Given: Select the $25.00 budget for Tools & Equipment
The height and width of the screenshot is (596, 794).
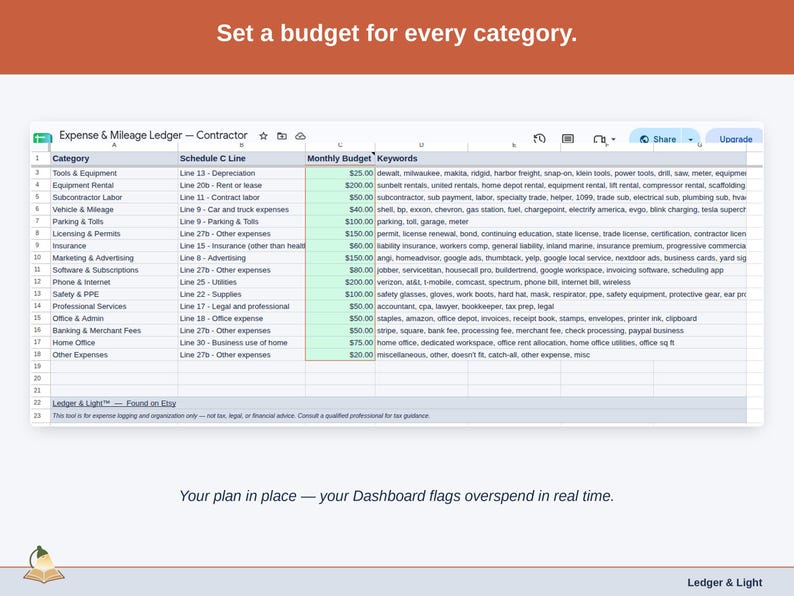Looking at the screenshot, I should click(x=340, y=173).
